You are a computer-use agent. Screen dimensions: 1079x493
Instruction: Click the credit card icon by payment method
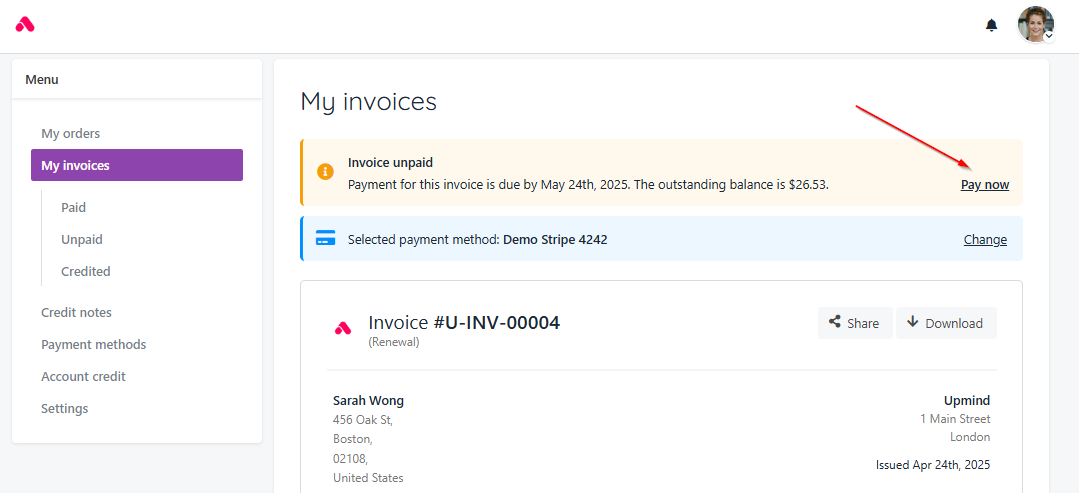coord(325,238)
